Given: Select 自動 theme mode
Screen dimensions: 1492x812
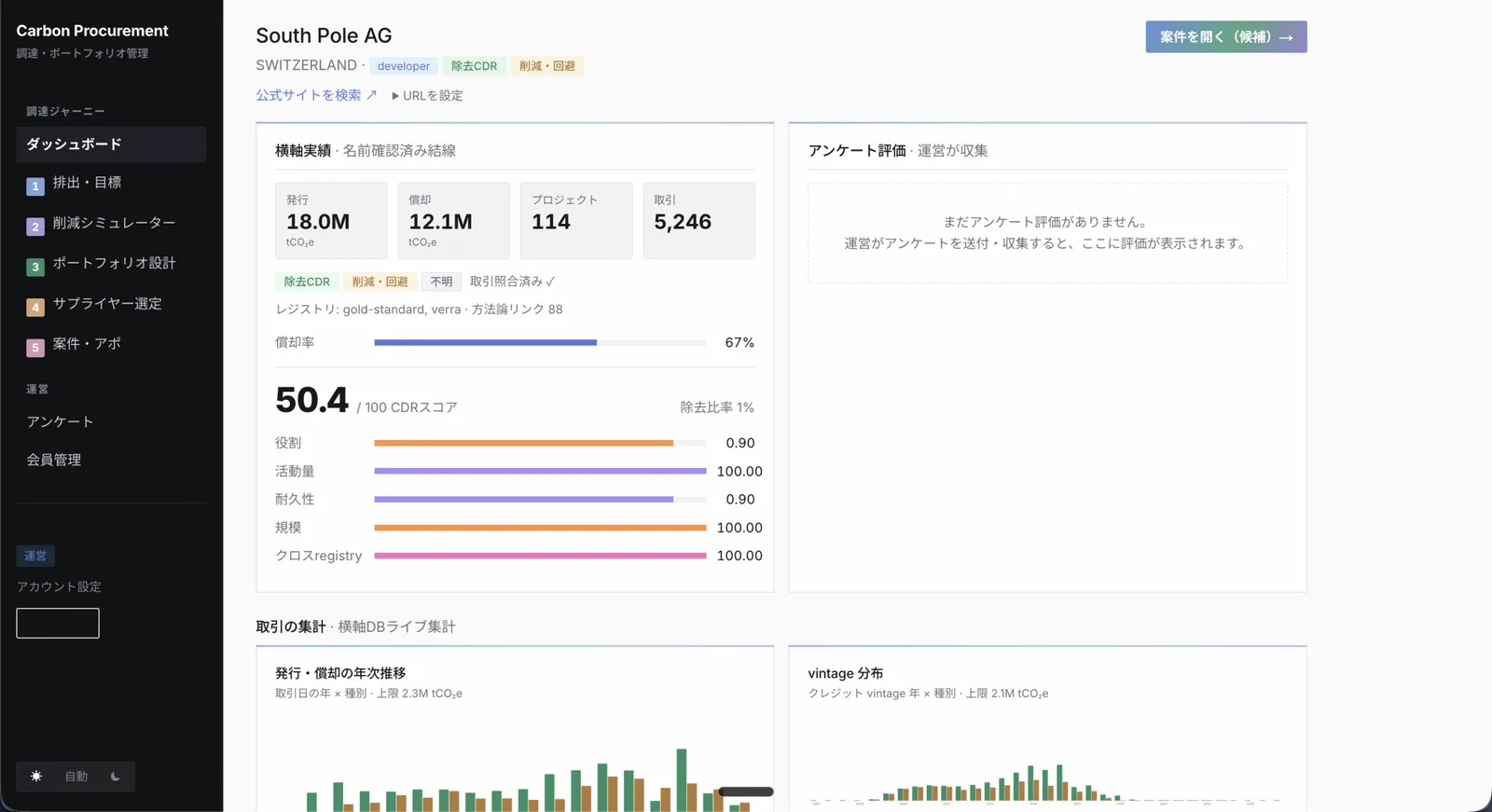Looking at the screenshot, I should click(76, 777).
